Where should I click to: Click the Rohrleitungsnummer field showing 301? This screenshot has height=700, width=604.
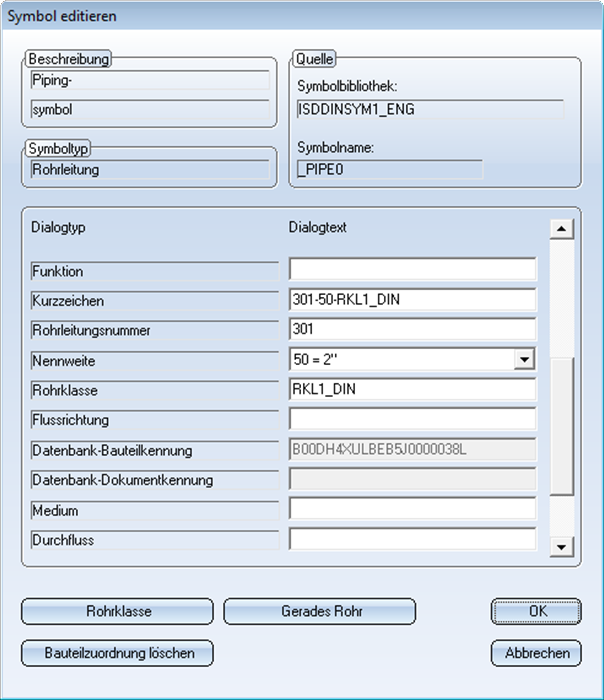coord(412,329)
